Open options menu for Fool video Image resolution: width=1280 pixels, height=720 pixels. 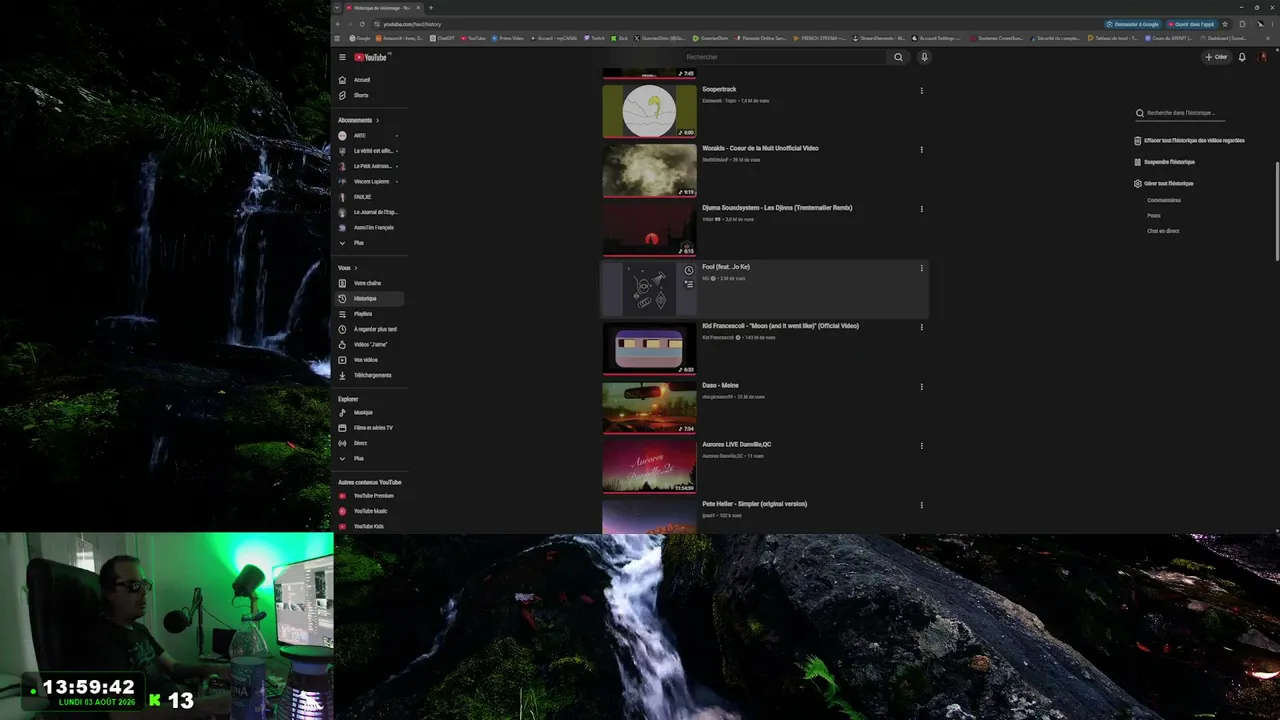click(x=921, y=268)
